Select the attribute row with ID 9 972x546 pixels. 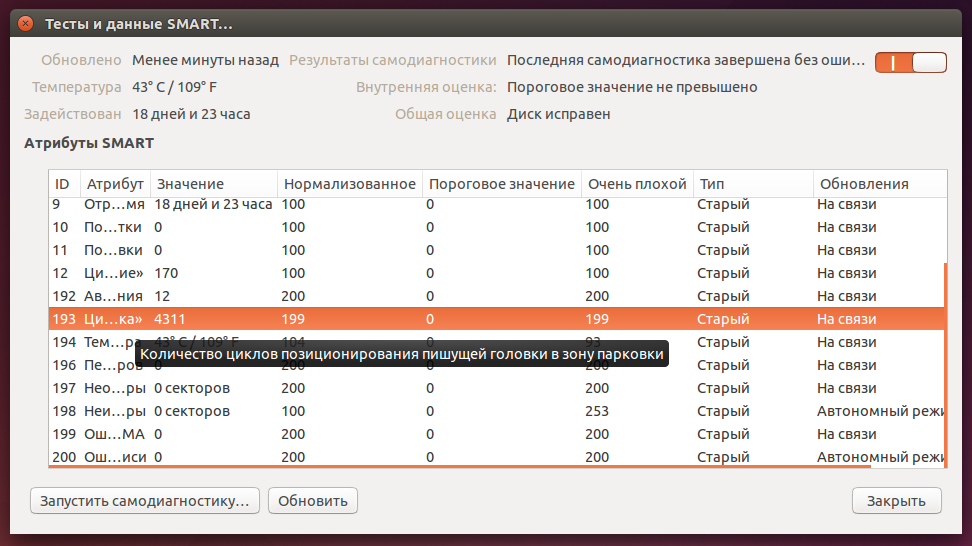coord(400,205)
